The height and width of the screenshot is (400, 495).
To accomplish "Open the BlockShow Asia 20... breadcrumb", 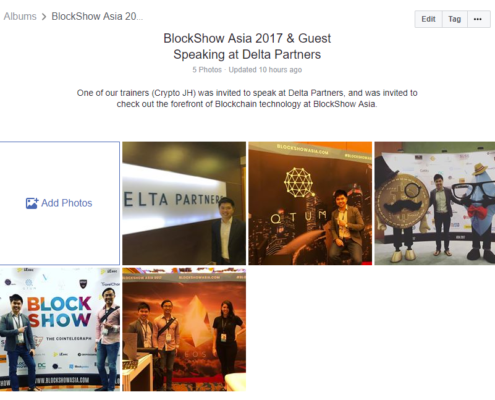I will click(97, 16).
